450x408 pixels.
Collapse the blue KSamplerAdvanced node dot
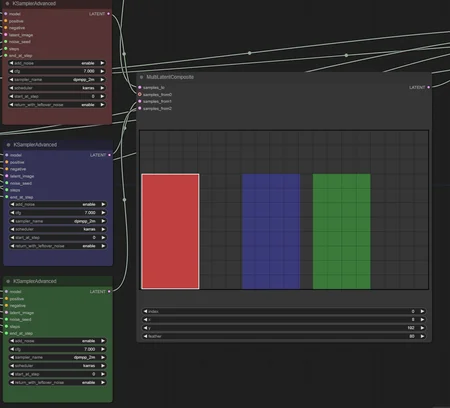pos(8,145)
